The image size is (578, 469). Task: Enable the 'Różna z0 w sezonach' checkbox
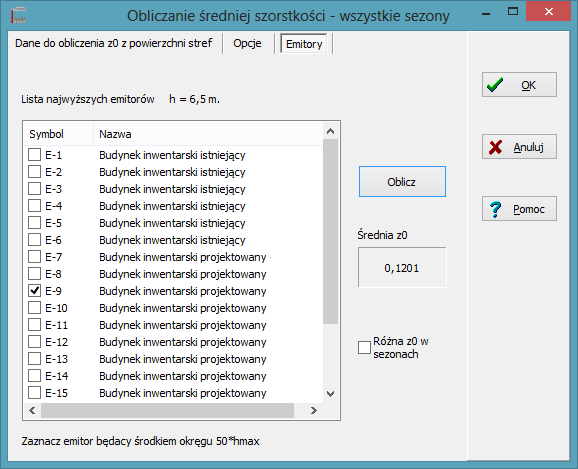pos(364,347)
